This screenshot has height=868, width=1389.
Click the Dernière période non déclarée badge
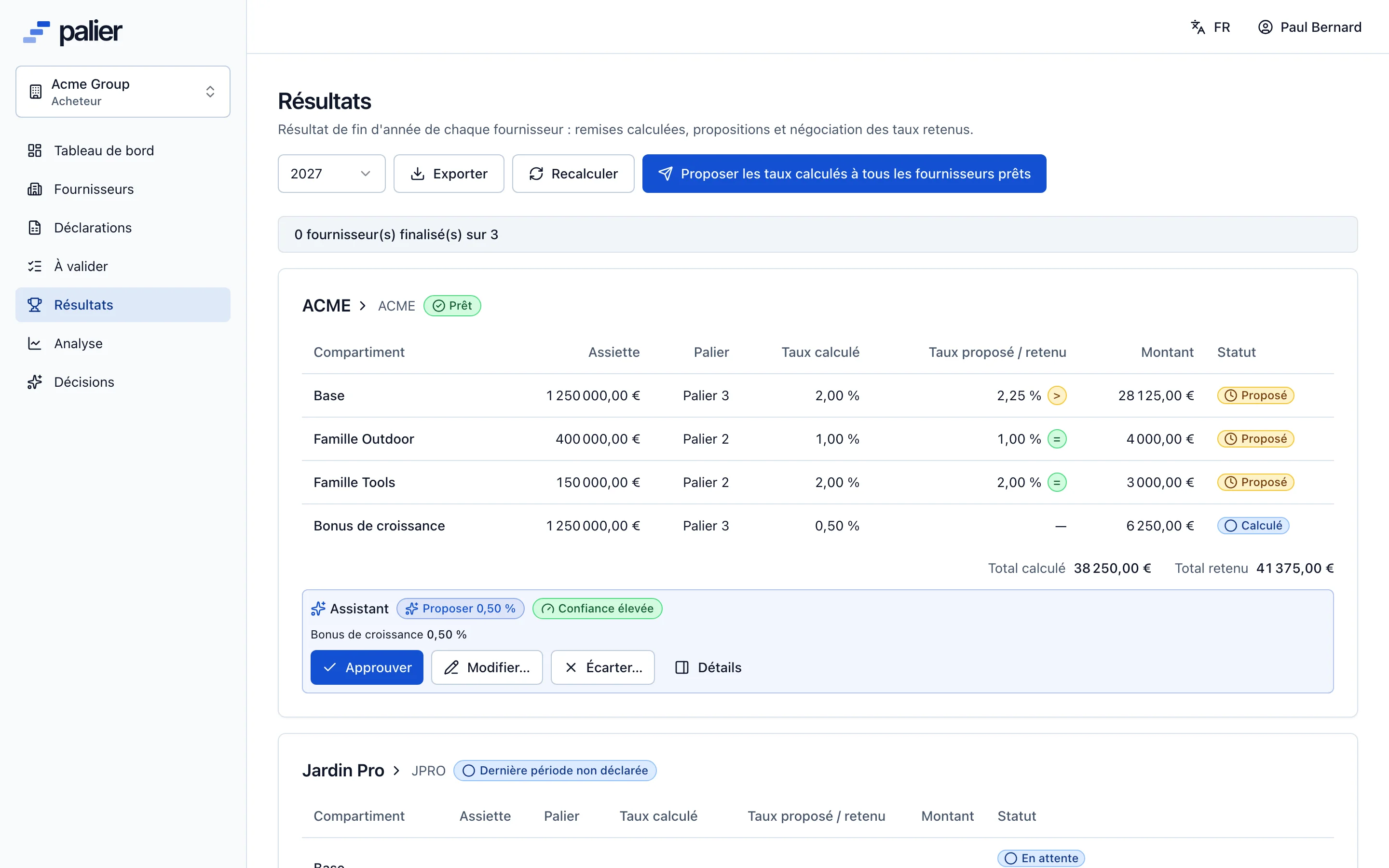click(555, 771)
